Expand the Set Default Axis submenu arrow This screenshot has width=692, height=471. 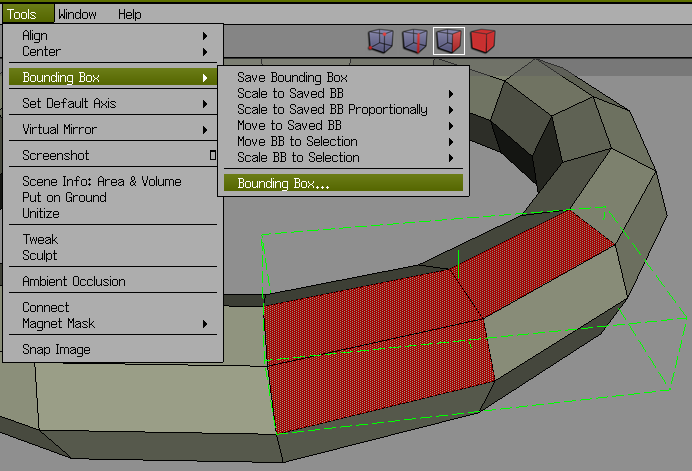(205, 104)
